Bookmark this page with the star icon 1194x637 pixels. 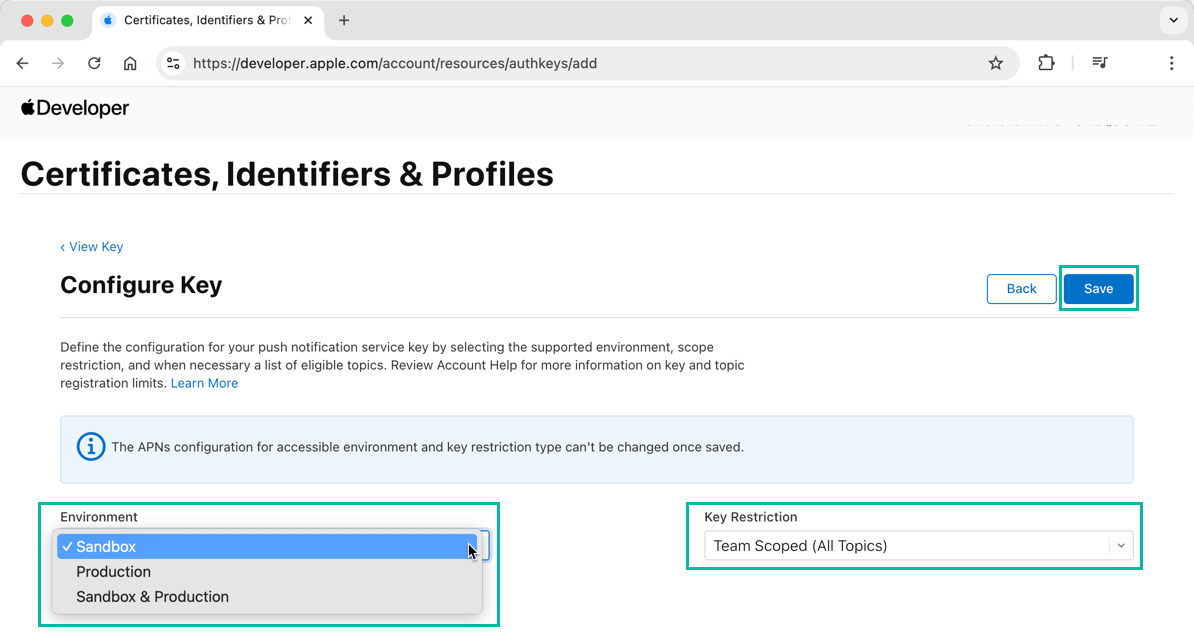[x=995, y=63]
